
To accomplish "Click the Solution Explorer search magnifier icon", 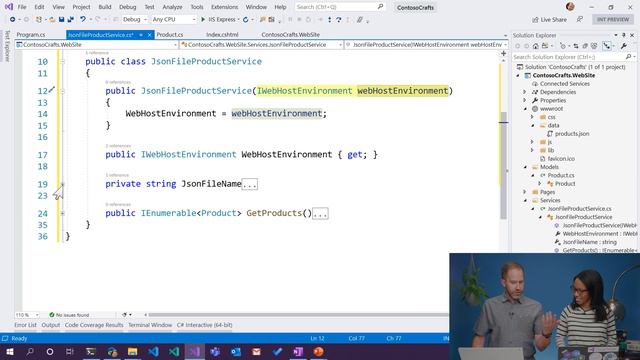I will pos(628,57).
